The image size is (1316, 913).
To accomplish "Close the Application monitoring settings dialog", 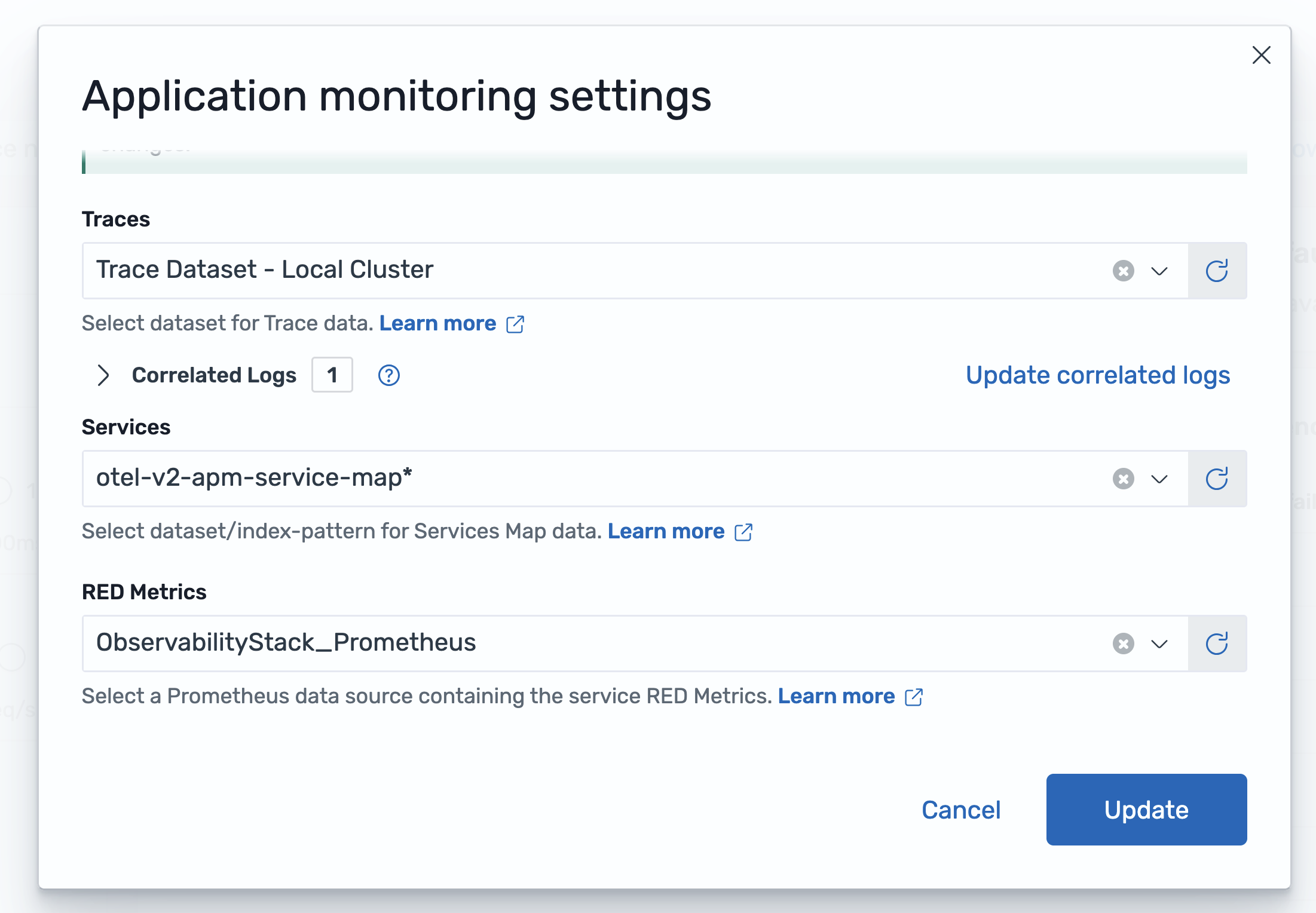I will (x=1261, y=55).
